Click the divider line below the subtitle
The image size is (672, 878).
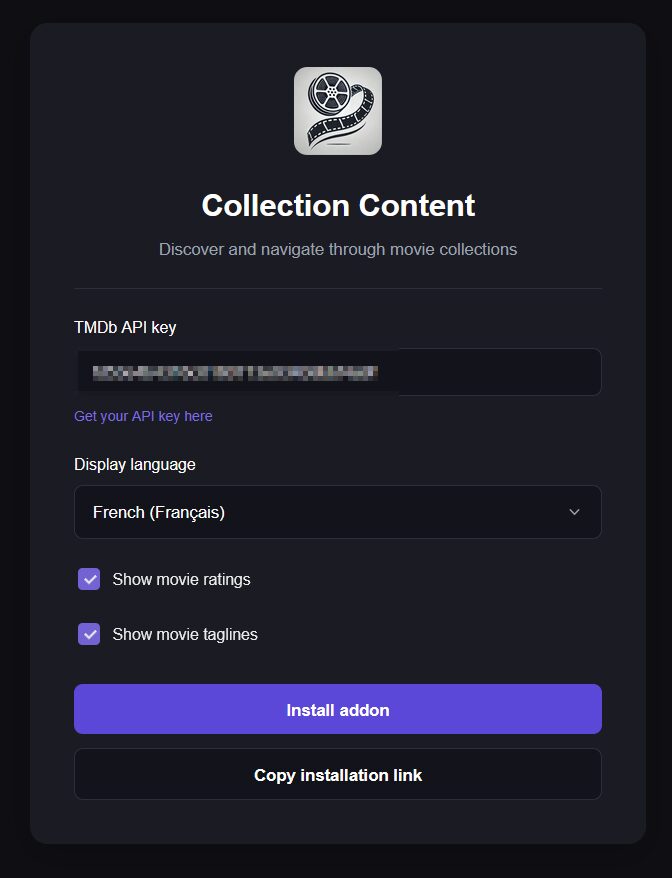click(x=338, y=289)
